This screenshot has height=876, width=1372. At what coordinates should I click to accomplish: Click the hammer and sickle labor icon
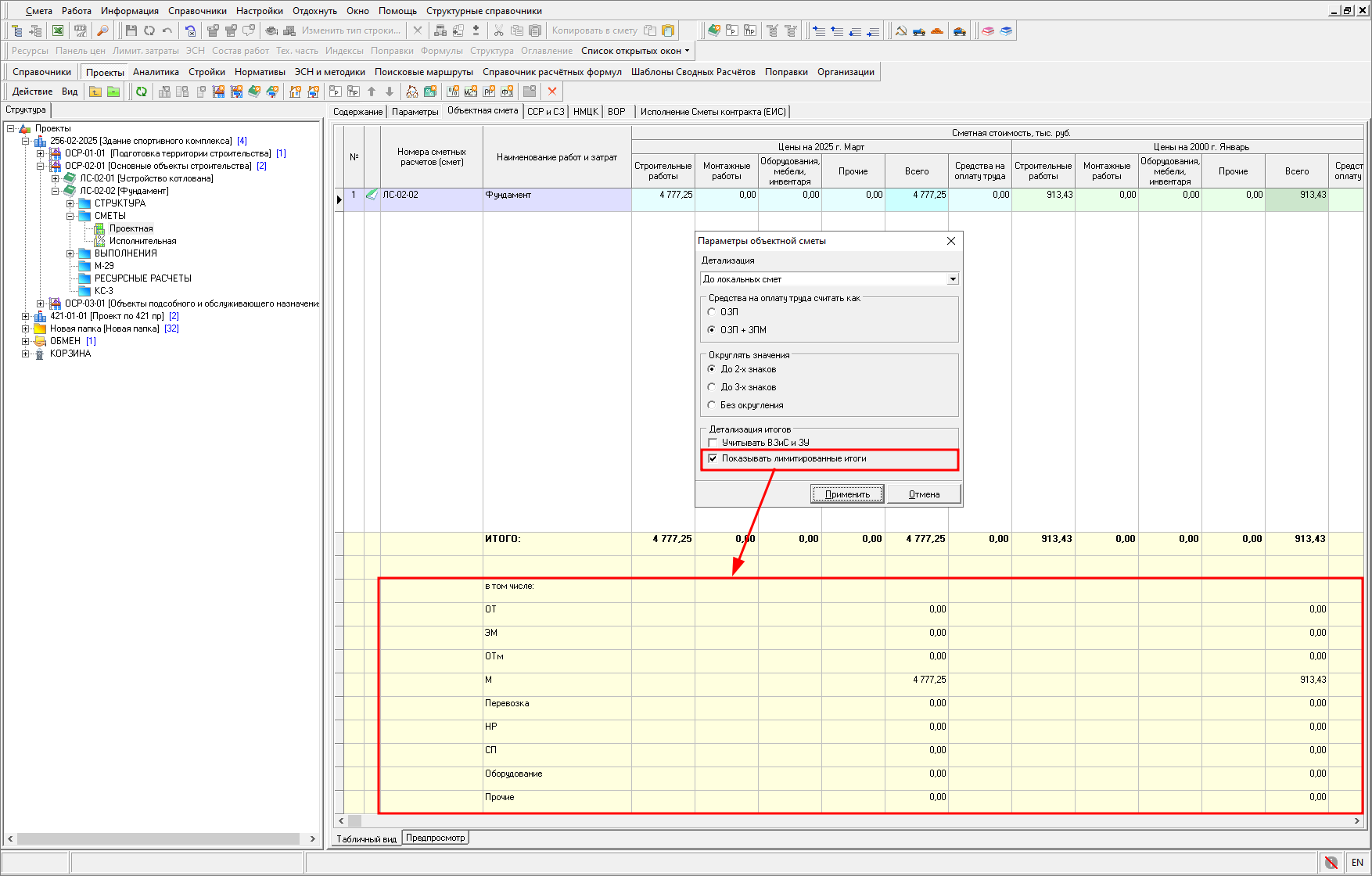[901, 31]
